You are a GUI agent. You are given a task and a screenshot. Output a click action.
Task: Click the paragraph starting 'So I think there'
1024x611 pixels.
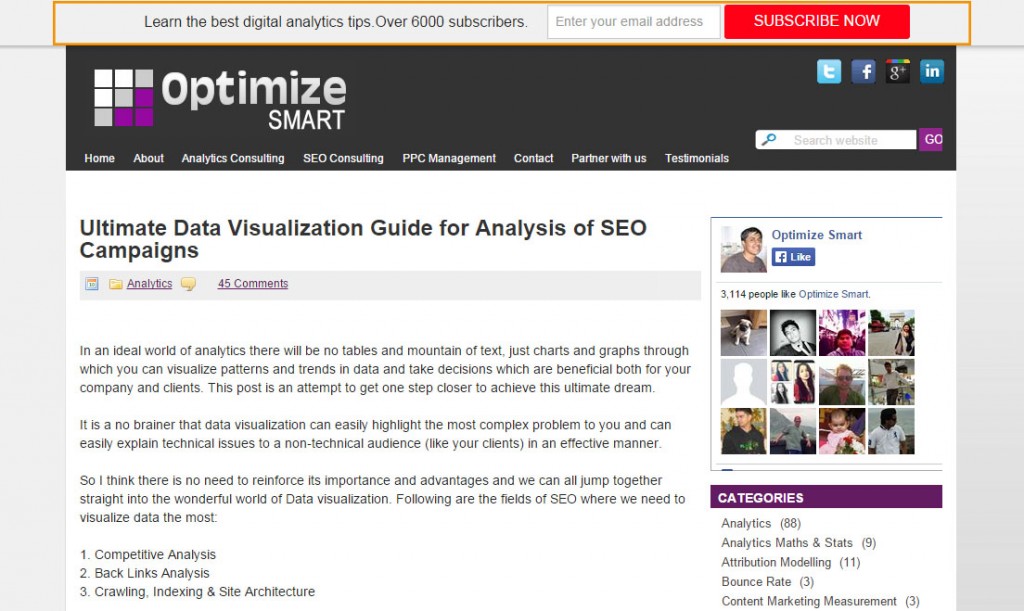point(383,499)
